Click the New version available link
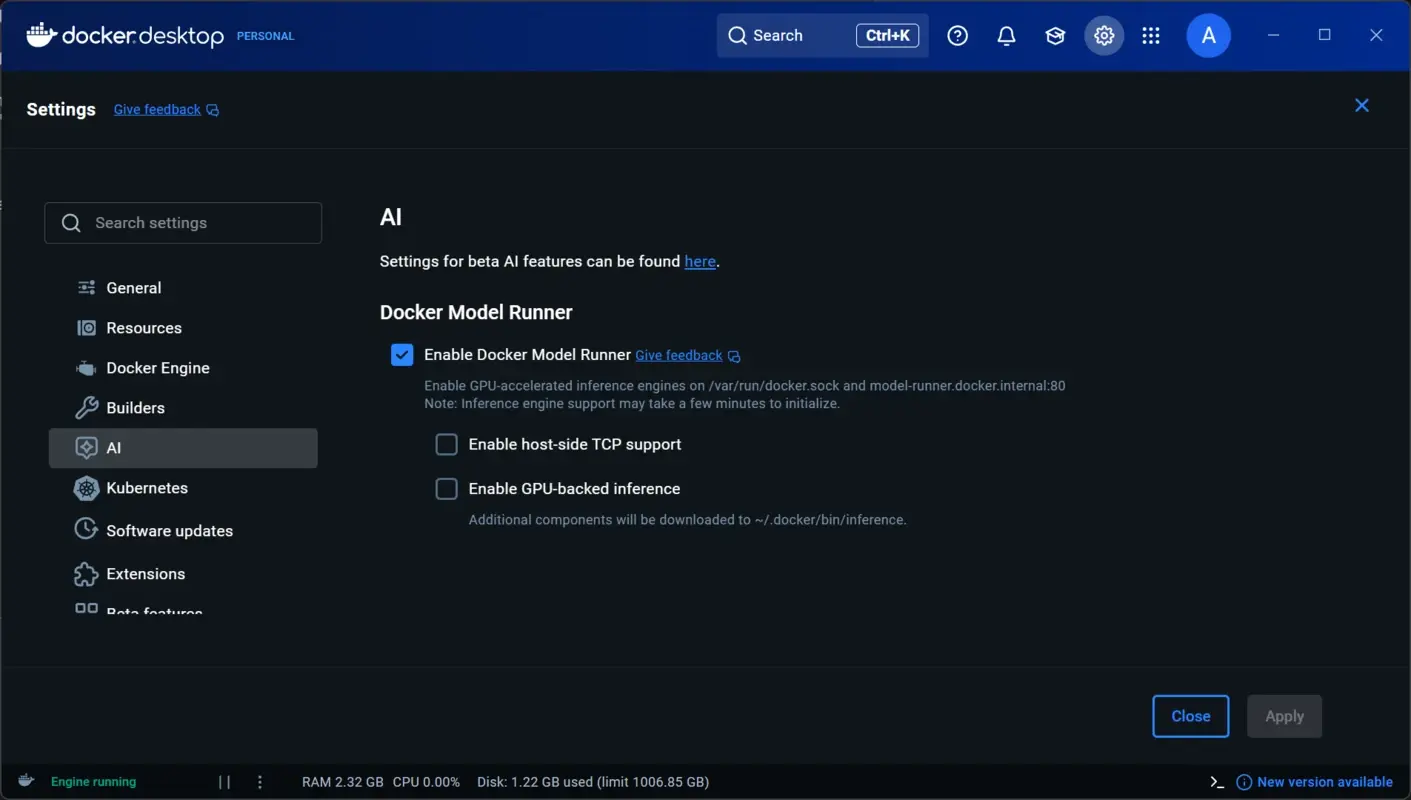1411x800 pixels. pyautogui.click(x=1325, y=781)
